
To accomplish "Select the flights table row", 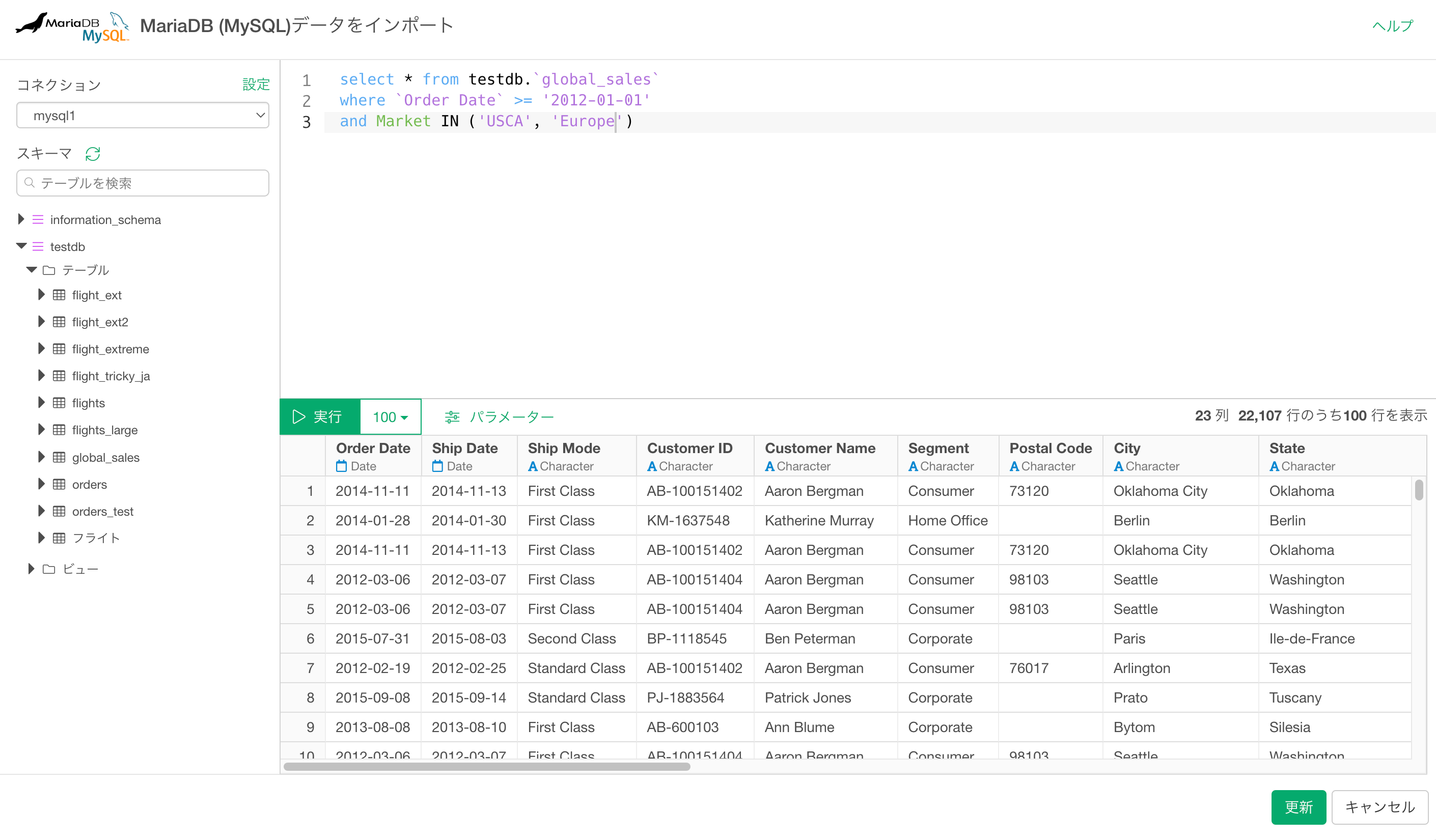I will [88, 404].
